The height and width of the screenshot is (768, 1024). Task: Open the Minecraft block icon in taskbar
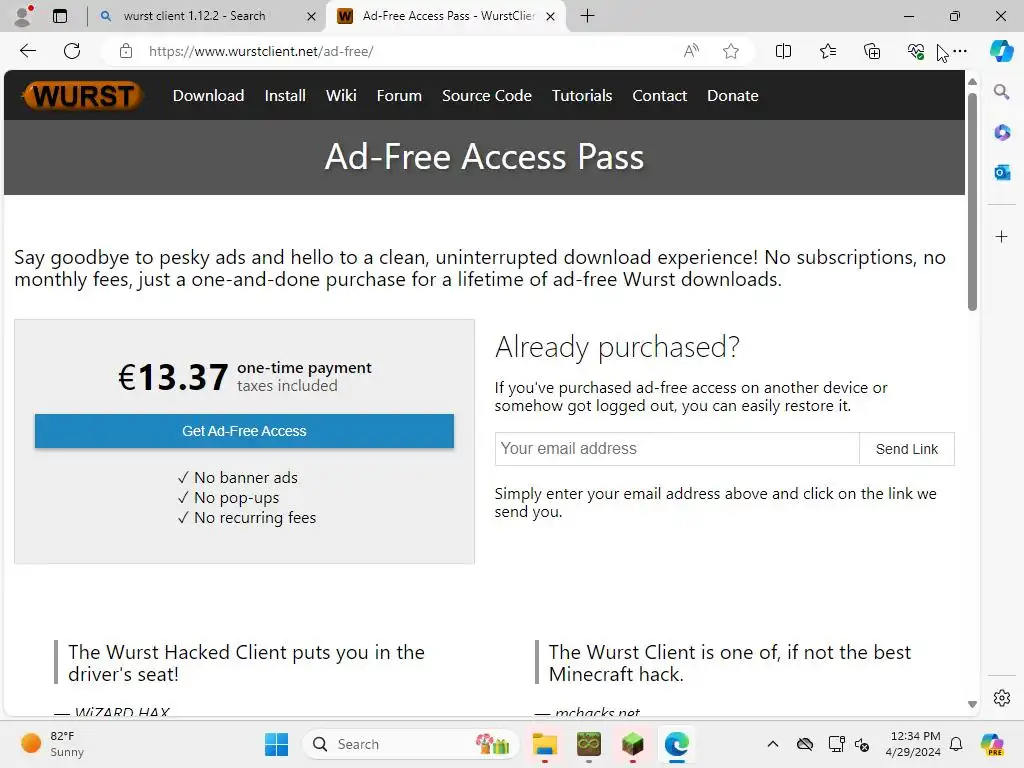[632, 744]
